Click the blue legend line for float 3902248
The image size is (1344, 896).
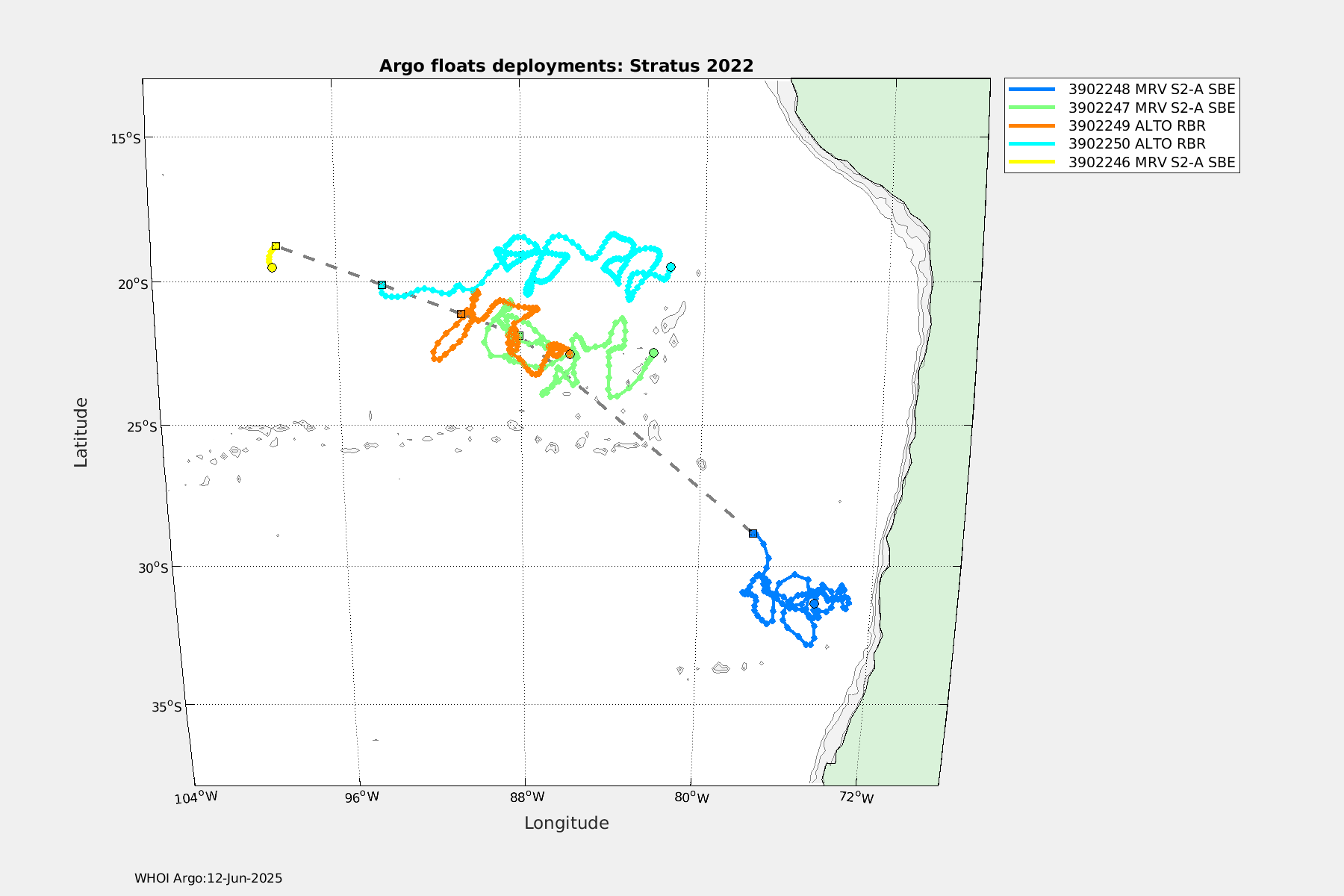[1032, 89]
